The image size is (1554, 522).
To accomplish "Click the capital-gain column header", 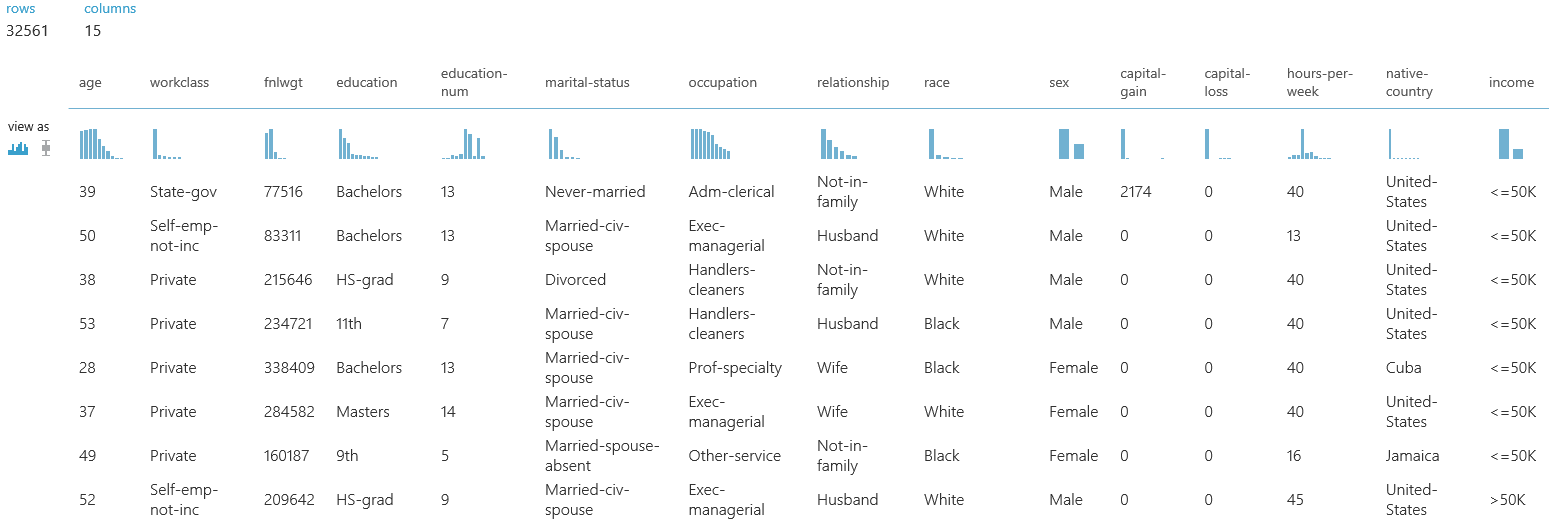I will (x=1141, y=82).
